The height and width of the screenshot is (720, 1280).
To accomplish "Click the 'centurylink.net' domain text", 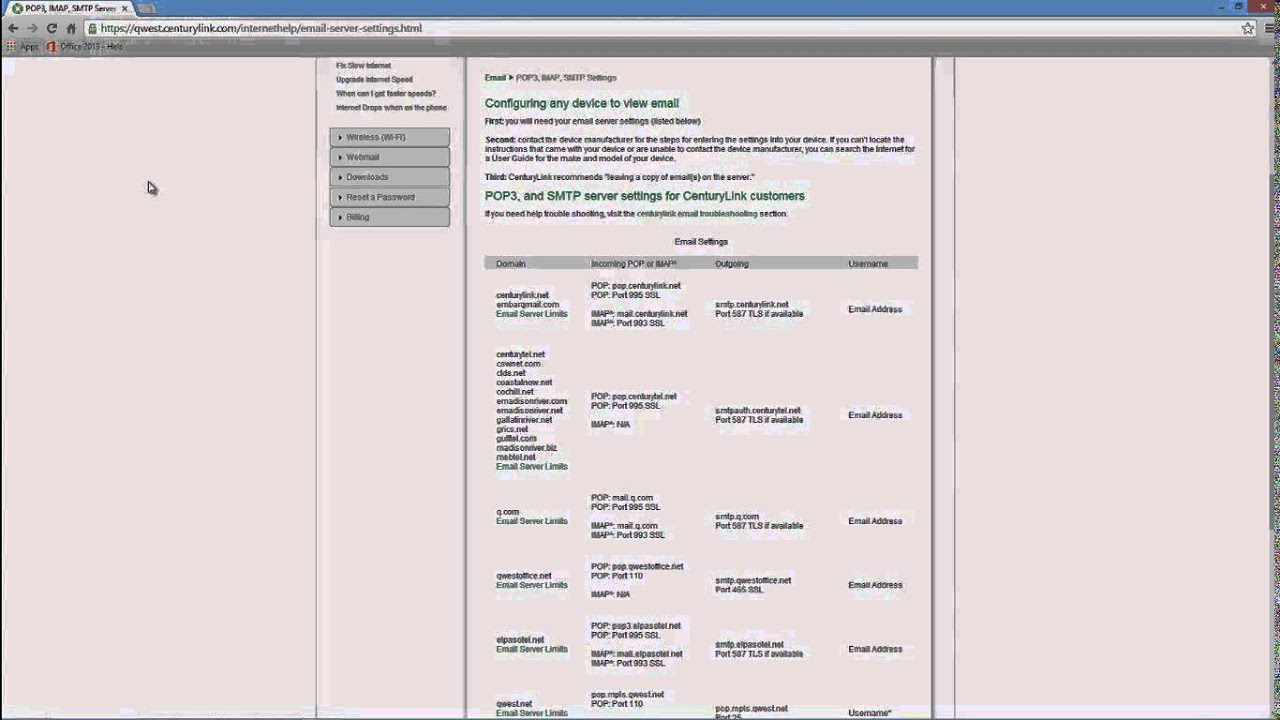I will [x=522, y=296].
